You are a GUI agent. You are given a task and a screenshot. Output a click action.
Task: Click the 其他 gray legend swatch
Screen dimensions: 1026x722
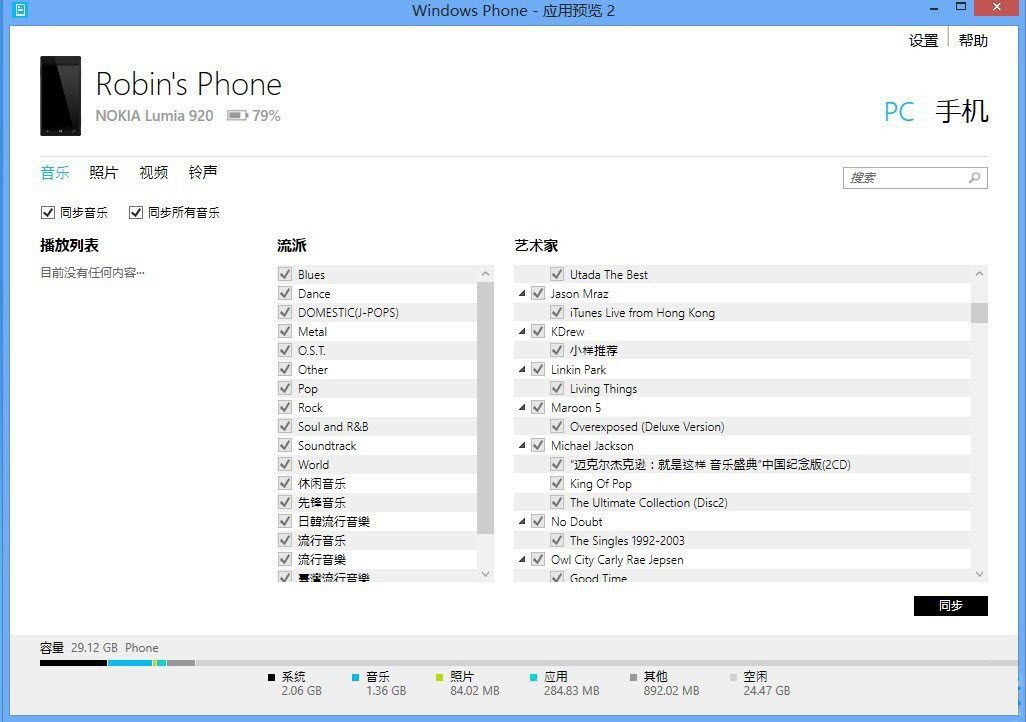633,677
